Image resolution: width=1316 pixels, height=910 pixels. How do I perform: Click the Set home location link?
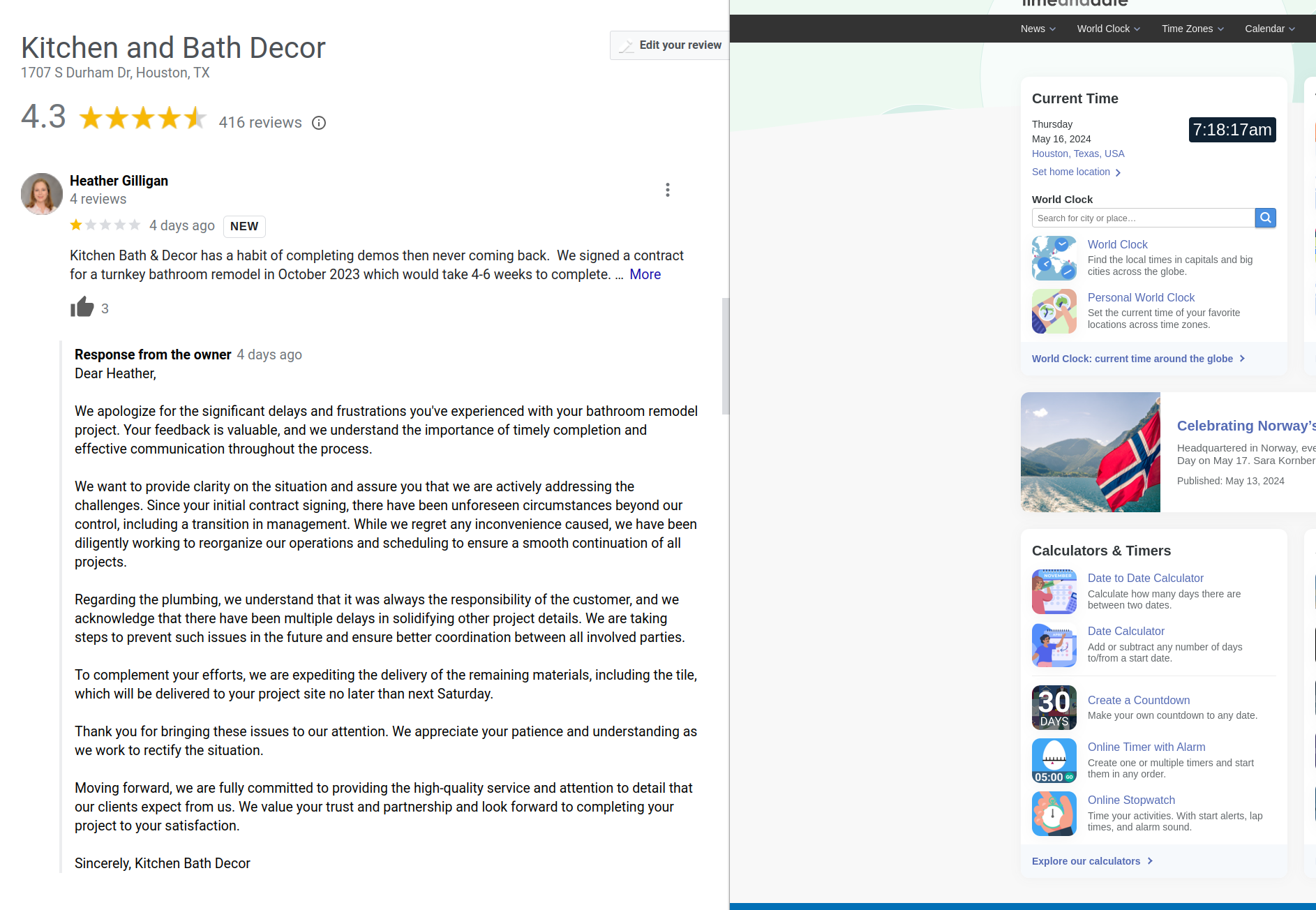pyautogui.click(x=1076, y=172)
